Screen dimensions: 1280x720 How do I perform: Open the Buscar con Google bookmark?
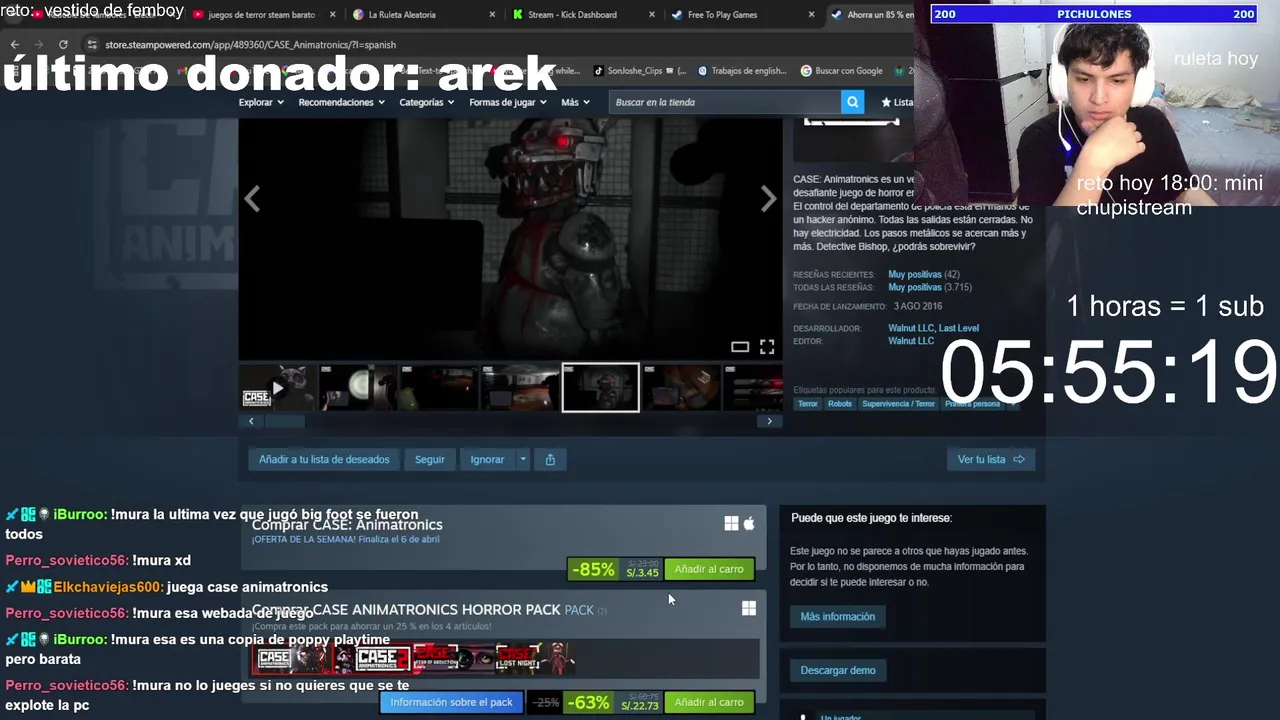pos(842,71)
